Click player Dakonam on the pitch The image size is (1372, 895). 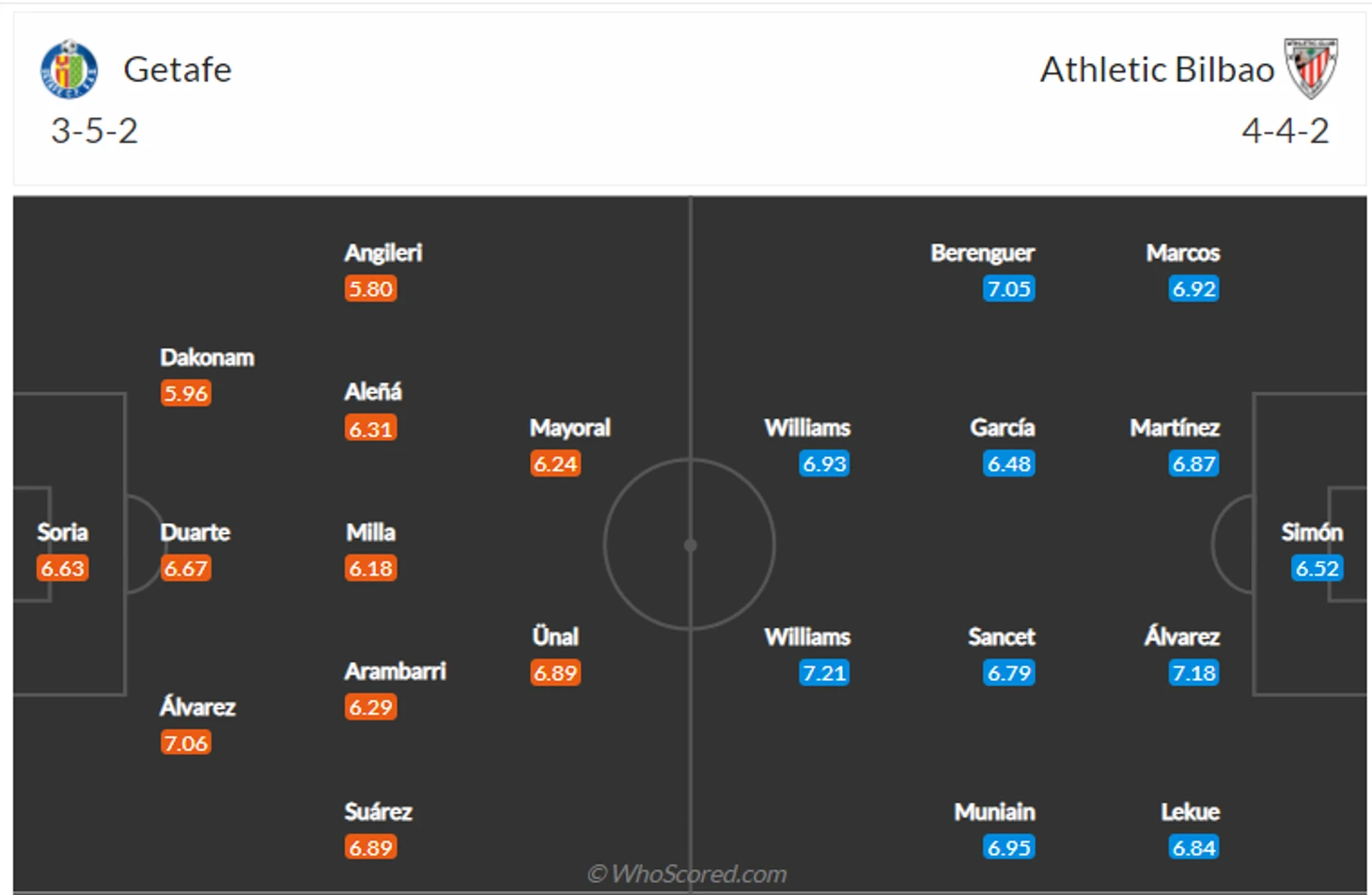pos(207,357)
